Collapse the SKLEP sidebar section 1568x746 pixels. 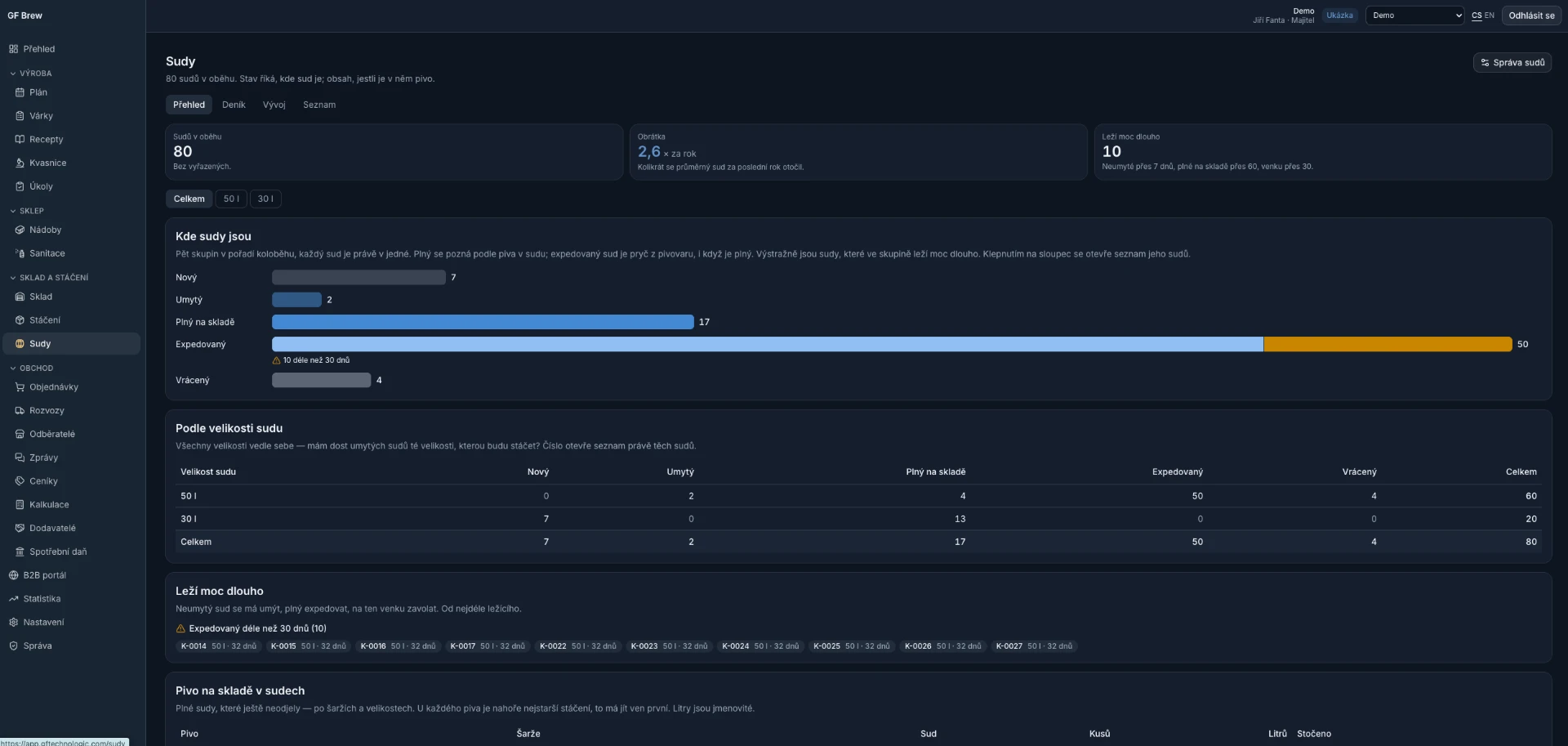(x=27, y=211)
